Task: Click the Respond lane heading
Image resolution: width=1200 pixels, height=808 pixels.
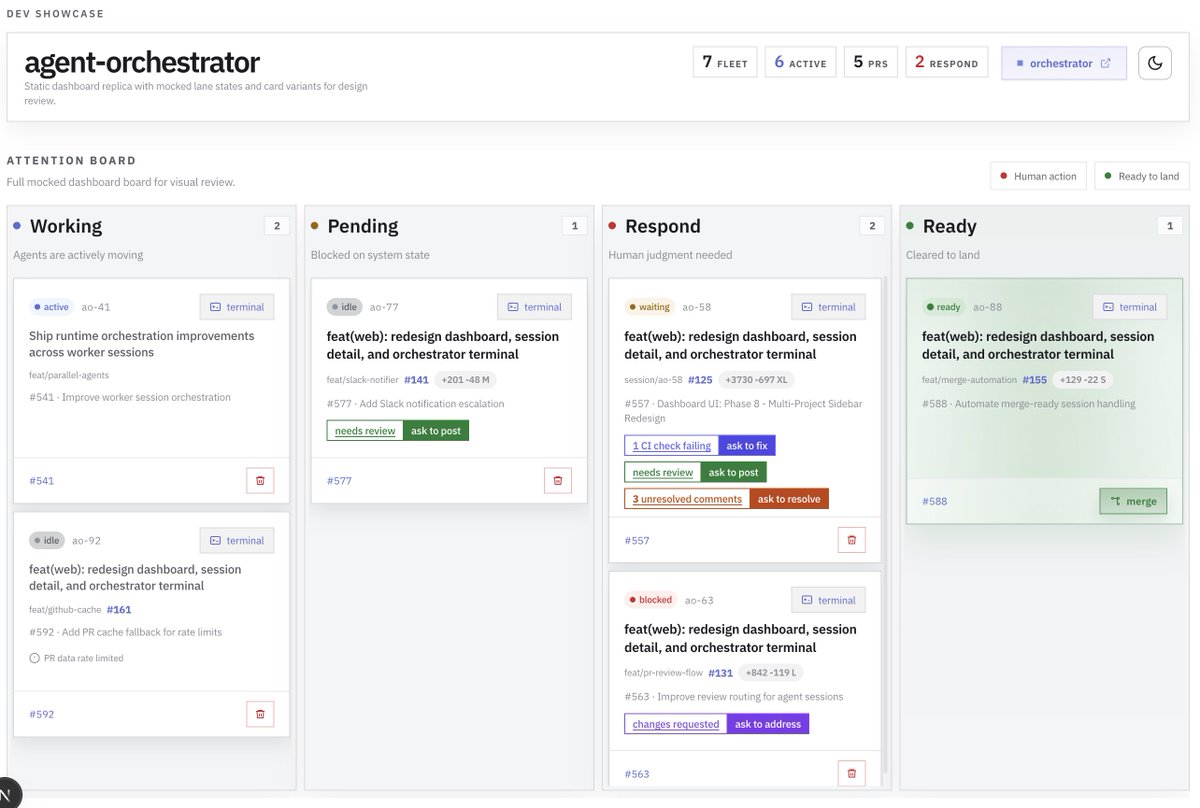Action: click(663, 226)
